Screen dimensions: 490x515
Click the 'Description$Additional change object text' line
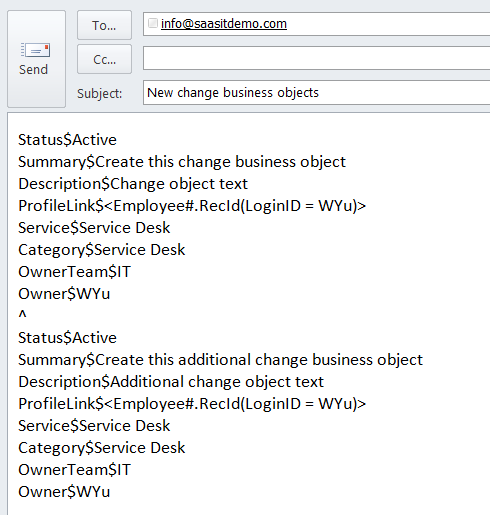[x=171, y=382]
